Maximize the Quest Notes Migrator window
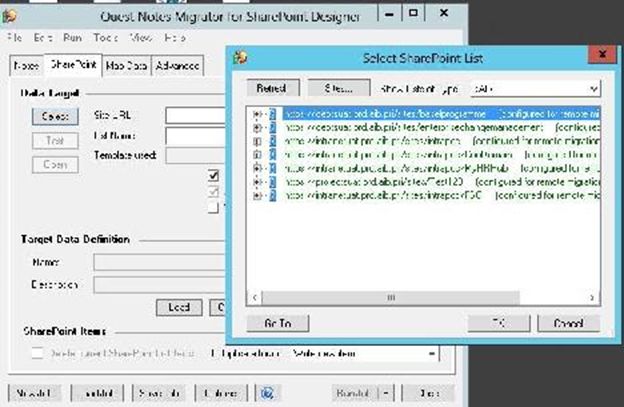The width and height of the screenshot is (624, 407). tap(413, 13)
